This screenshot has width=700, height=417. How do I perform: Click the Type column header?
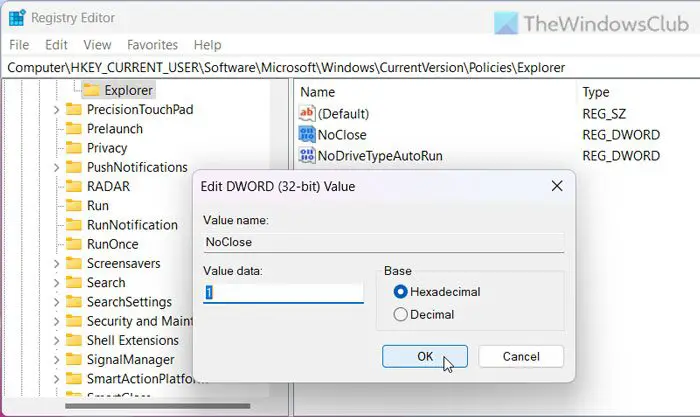click(596, 92)
